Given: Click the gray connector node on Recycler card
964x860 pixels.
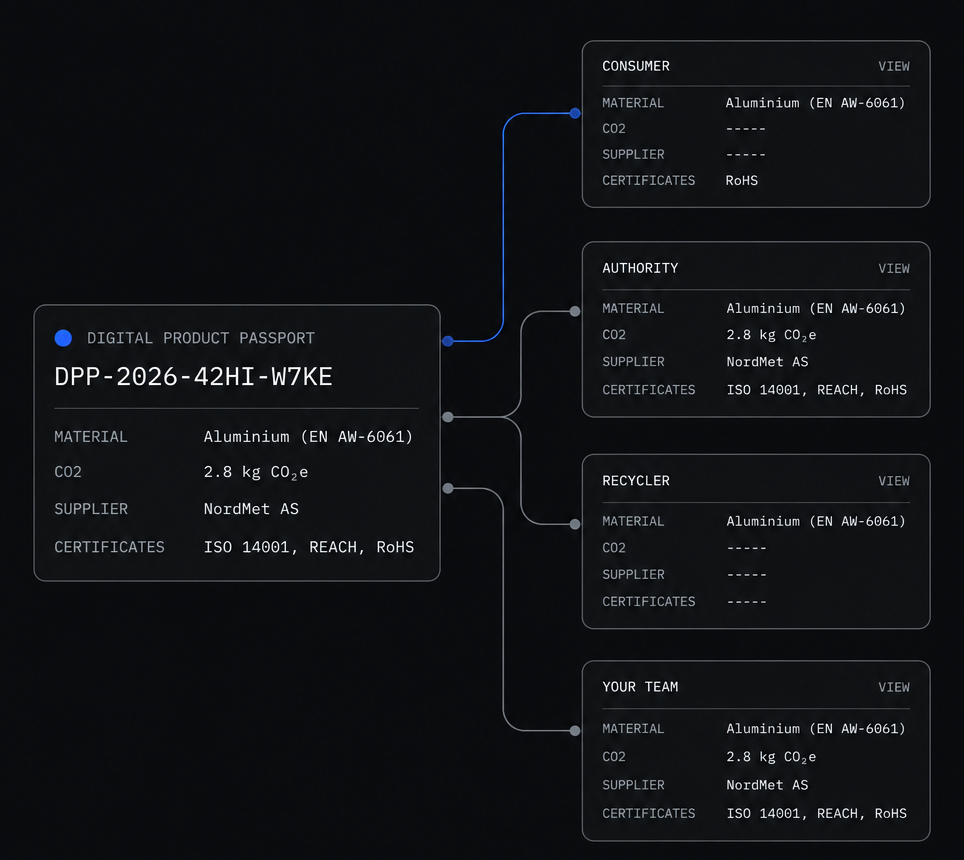Looking at the screenshot, I should pos(575,524).
